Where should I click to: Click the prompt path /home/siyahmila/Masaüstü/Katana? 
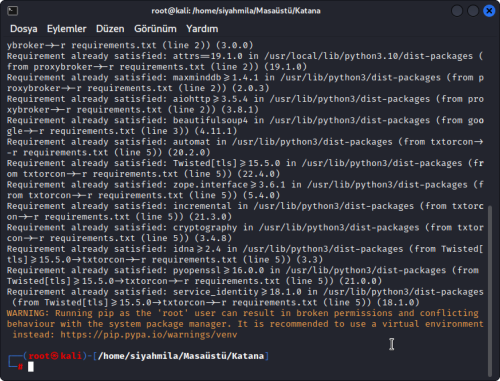181,356
